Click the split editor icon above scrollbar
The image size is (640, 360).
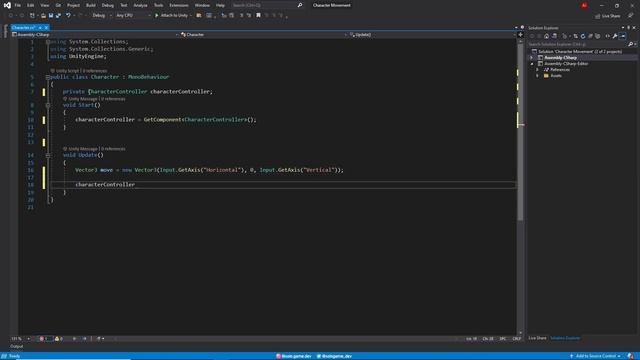[520, 35]
